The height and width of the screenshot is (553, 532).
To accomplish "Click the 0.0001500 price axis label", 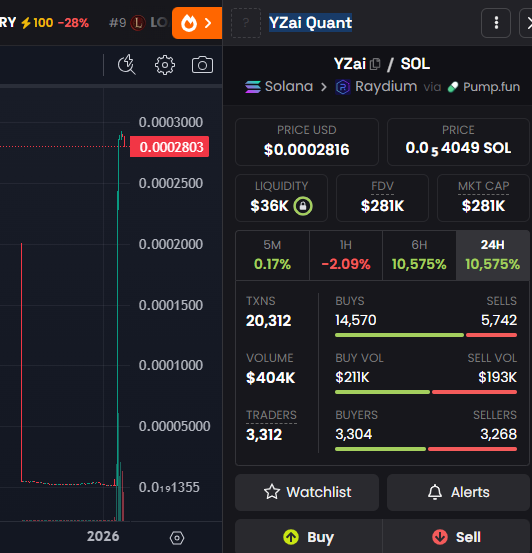I will (171, 305).
